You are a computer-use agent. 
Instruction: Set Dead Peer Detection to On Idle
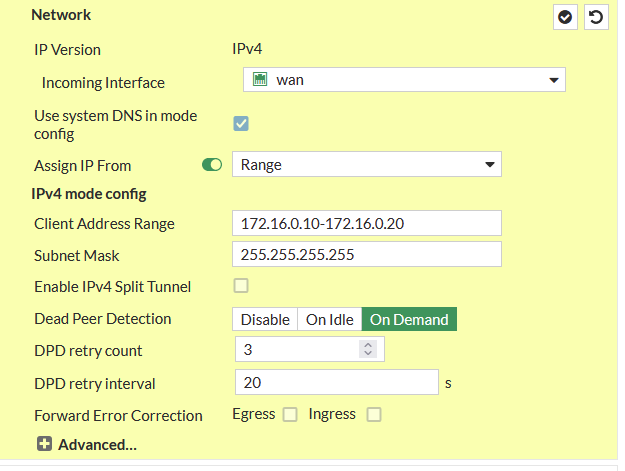tap(330, 319)
